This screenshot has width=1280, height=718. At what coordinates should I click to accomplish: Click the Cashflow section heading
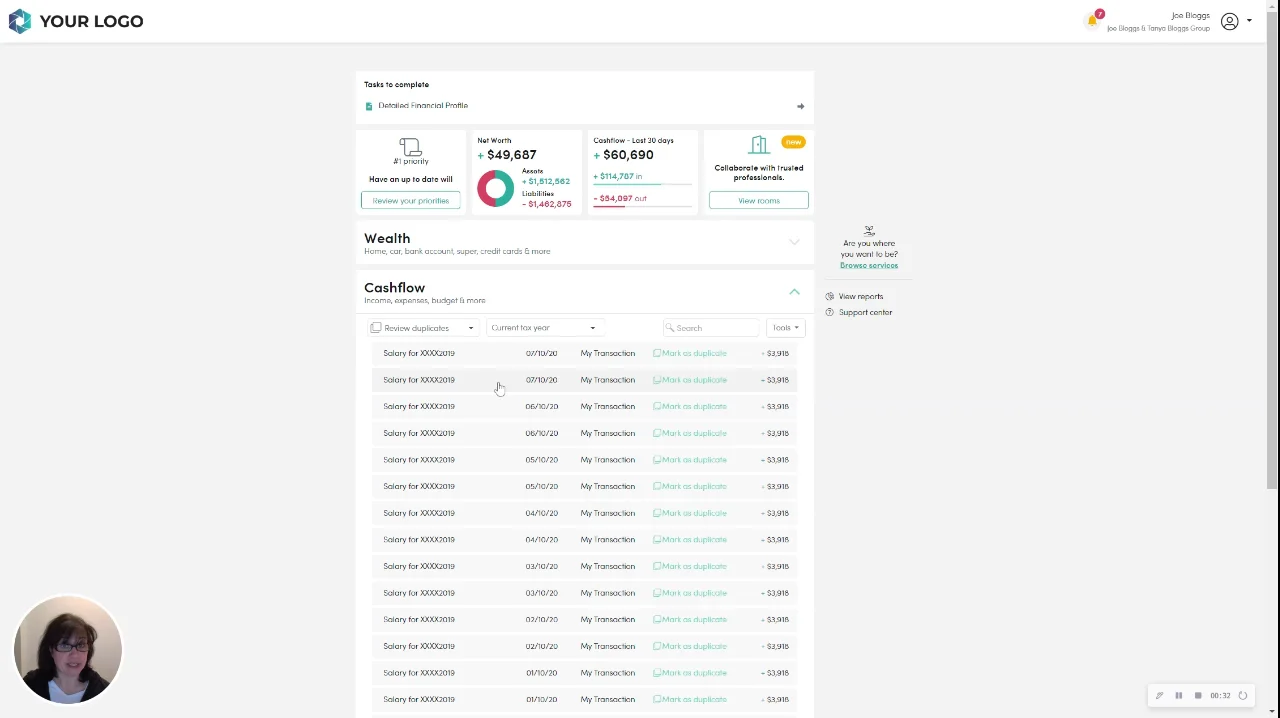[x=394, y=287]
